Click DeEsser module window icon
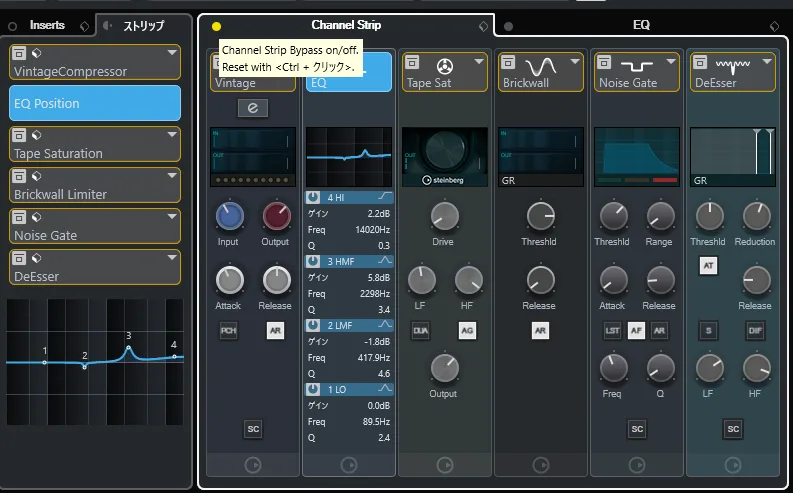The height and width of the screenshot is (493, 793). 700,62
